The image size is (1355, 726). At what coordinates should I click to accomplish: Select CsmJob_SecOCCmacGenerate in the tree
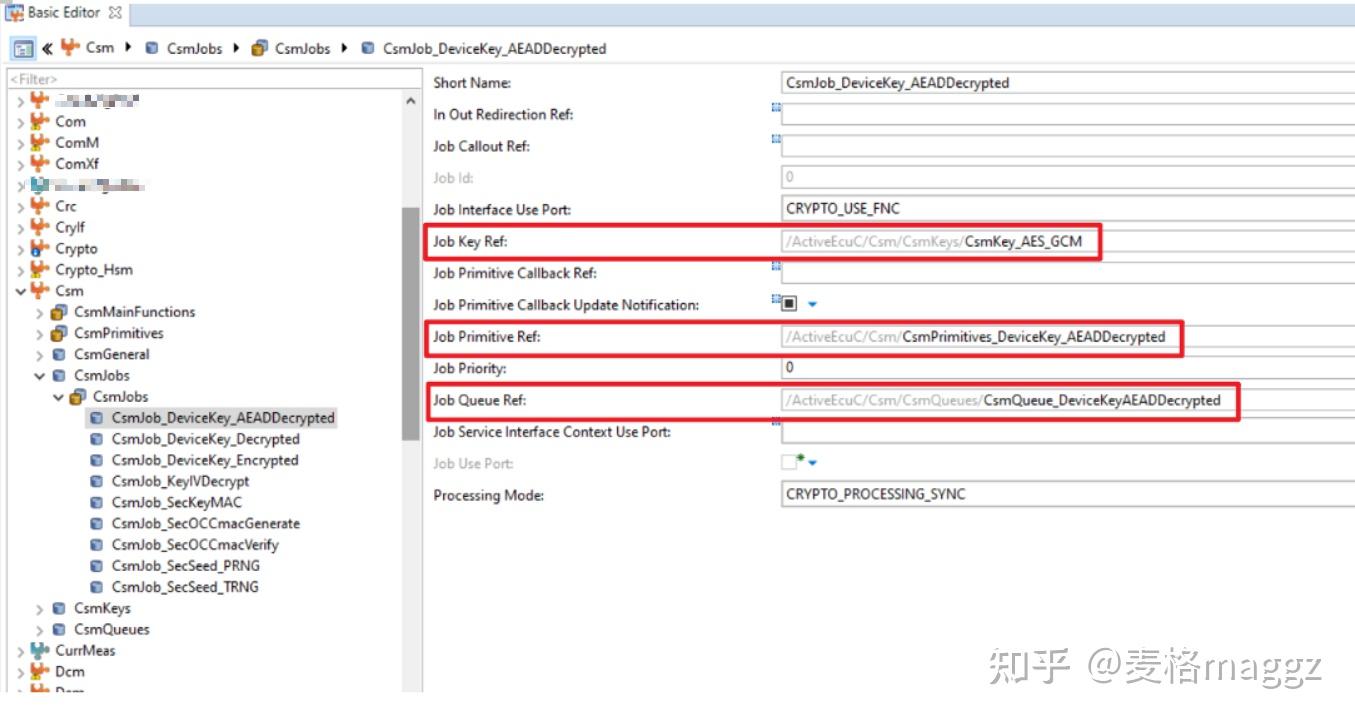(x=206, y=523)
